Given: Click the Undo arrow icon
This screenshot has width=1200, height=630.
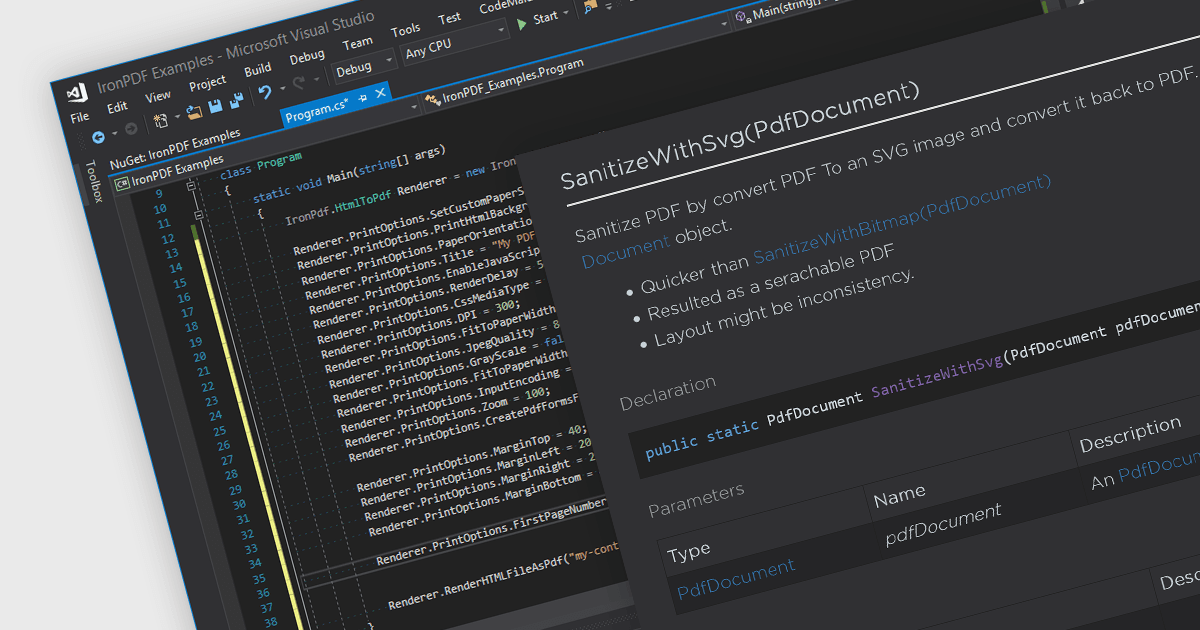Looking at the screenshot, I should (x=265, y=92).
